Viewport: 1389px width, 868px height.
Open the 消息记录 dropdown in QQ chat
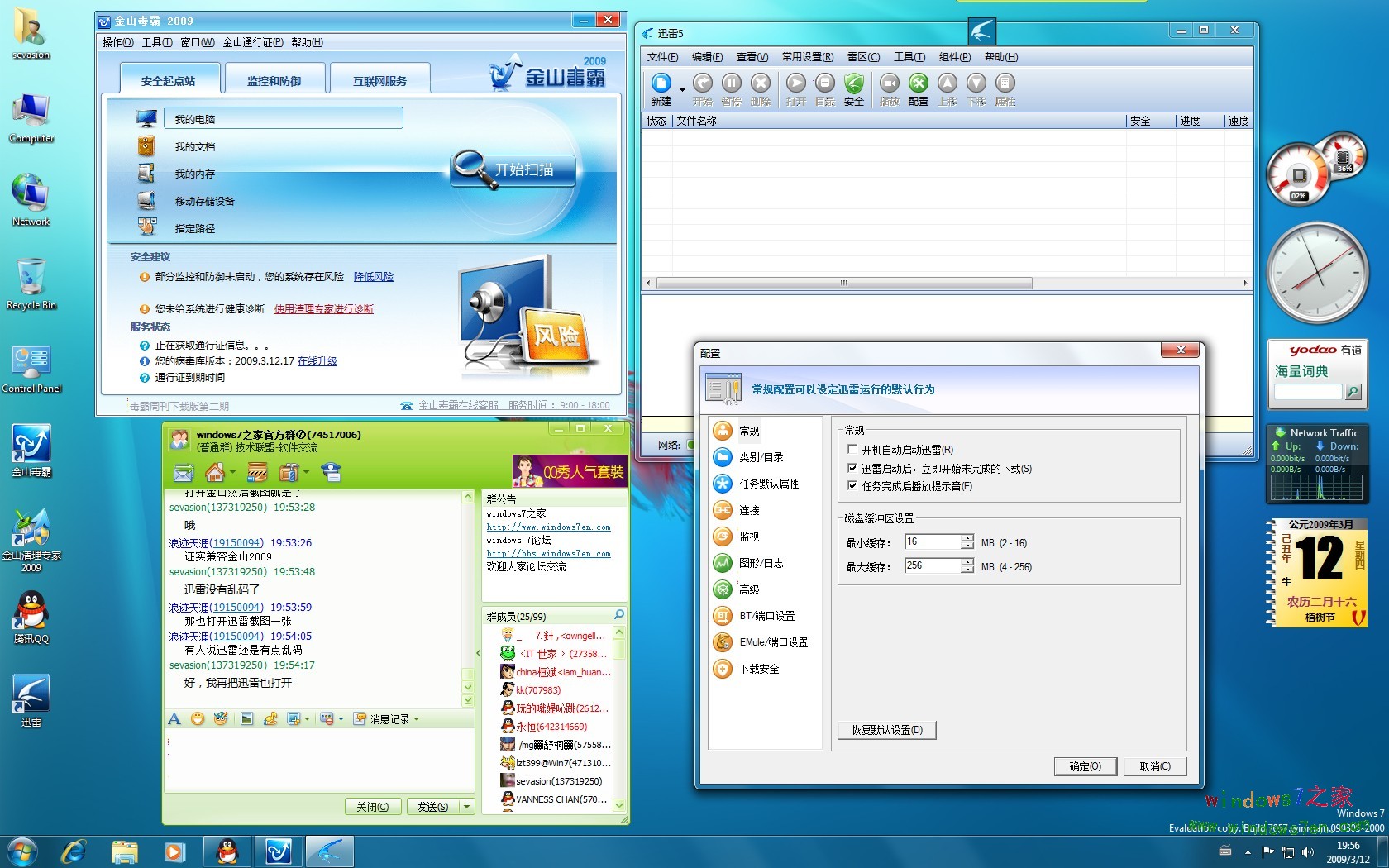pyautogui.click(x=387, y=719)
